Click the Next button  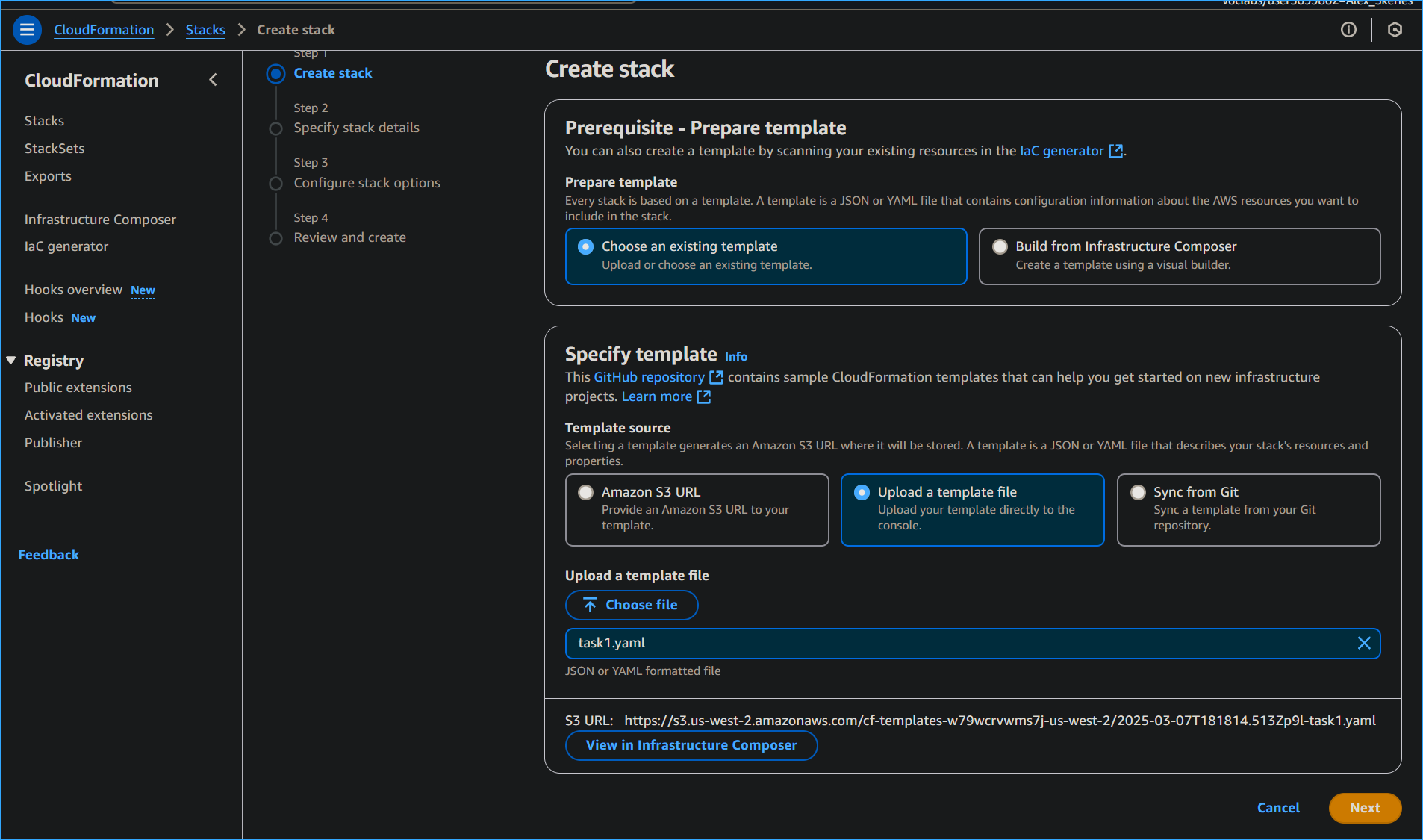click(1364, 808)
